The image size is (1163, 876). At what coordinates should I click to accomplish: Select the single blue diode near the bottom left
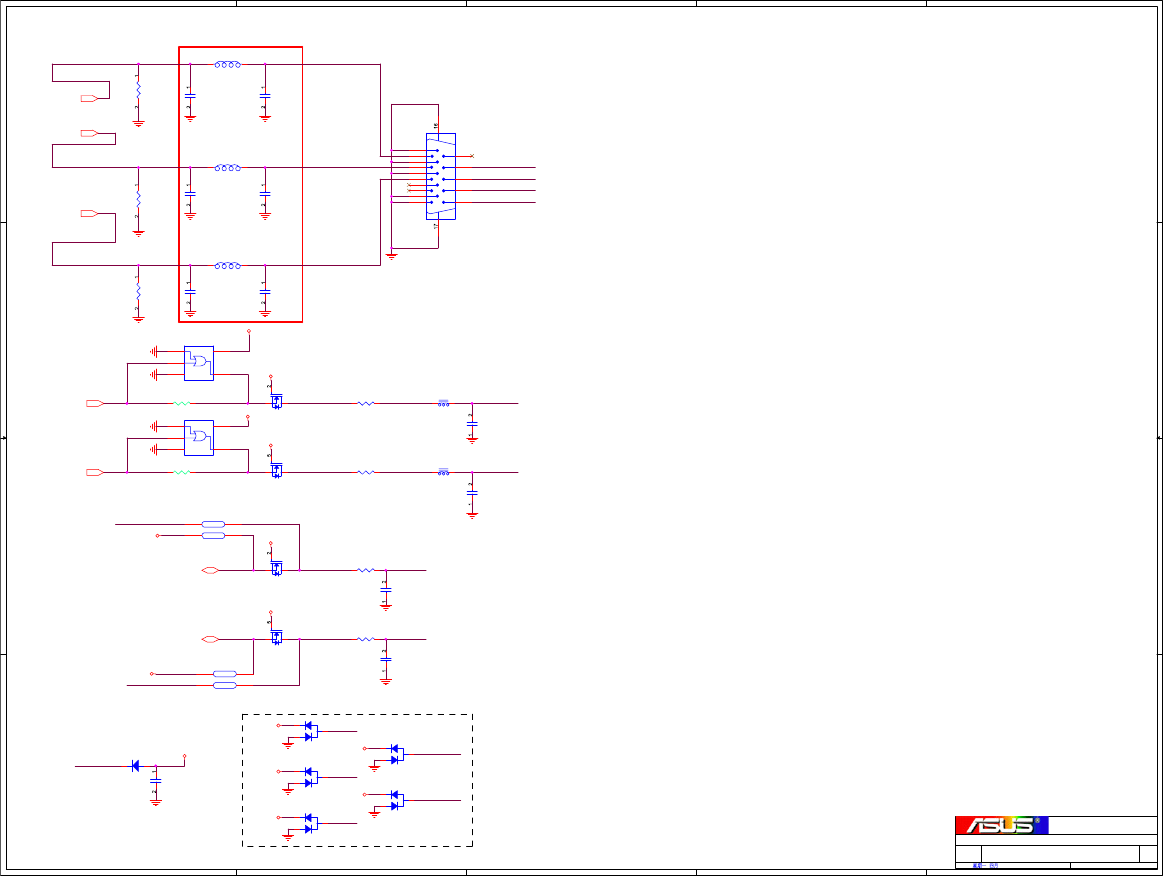tap(135, 766)
